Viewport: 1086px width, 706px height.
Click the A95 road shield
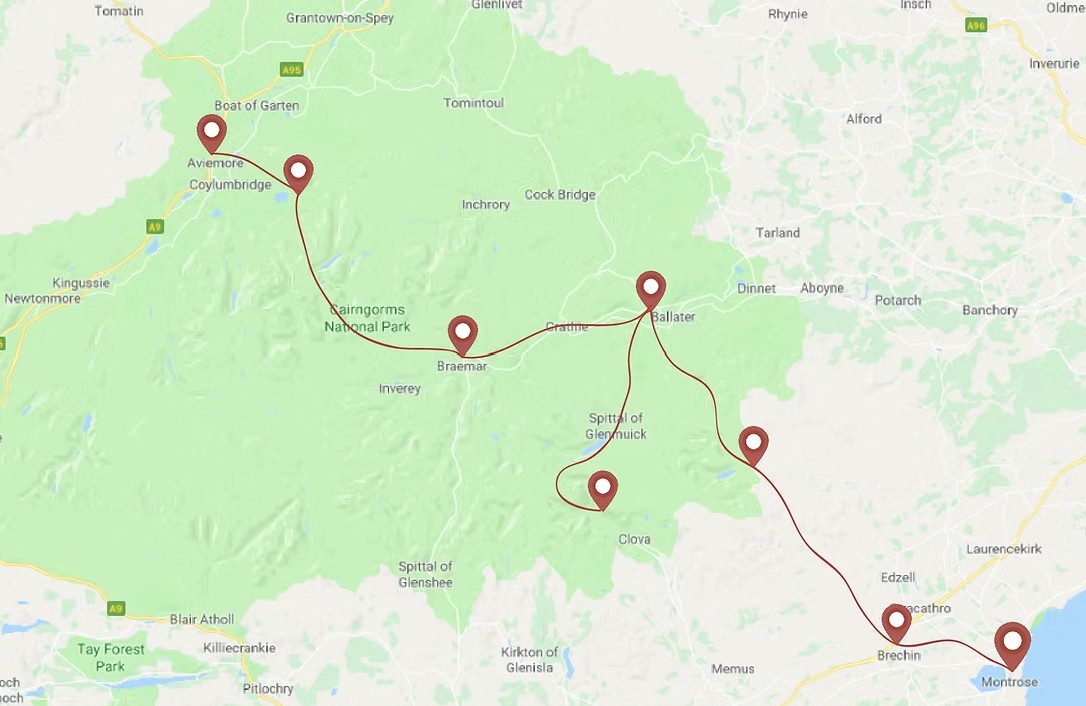tap(292, 69)
